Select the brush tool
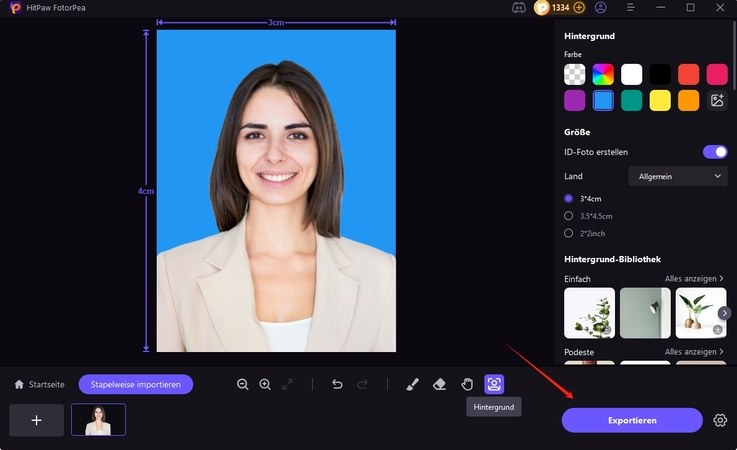Viewport: 737px width, 450px height. click(412, 384)
